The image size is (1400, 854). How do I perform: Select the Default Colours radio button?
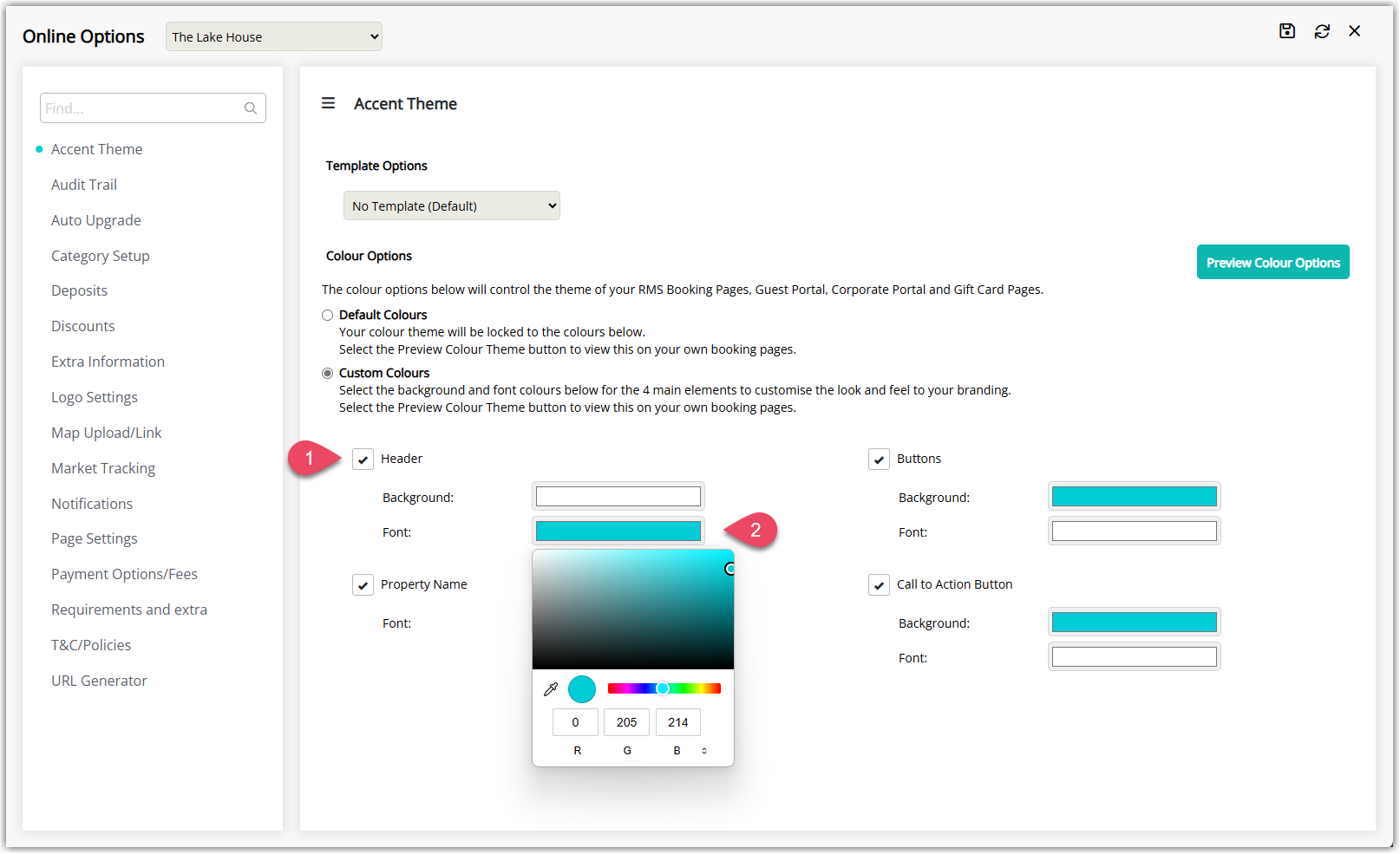[328, 315]
